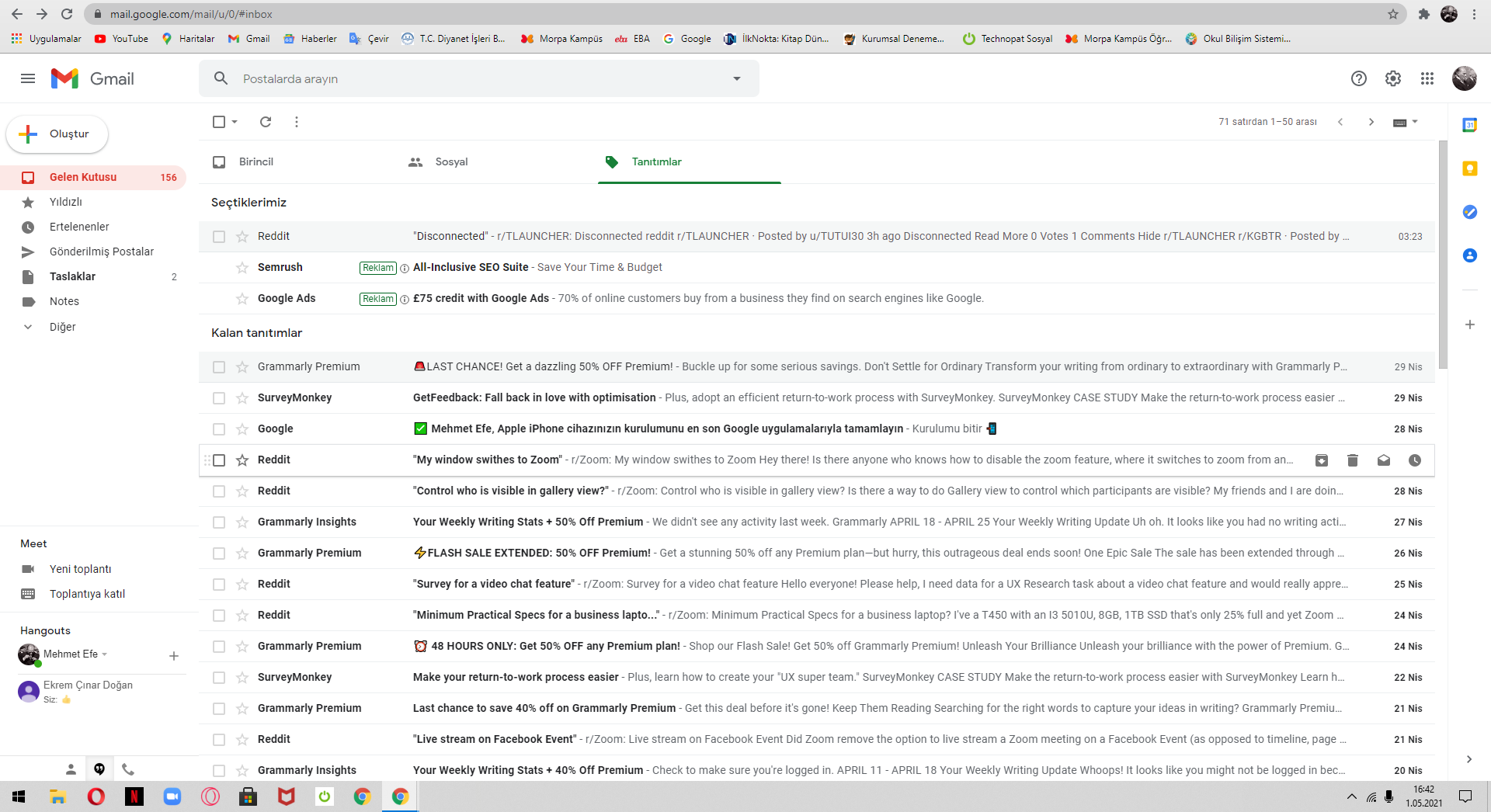Viewport: 1491px width, 812px height.
Task: Open the Support help icon
Action: pyautogui.click(x=1359, y=78)
